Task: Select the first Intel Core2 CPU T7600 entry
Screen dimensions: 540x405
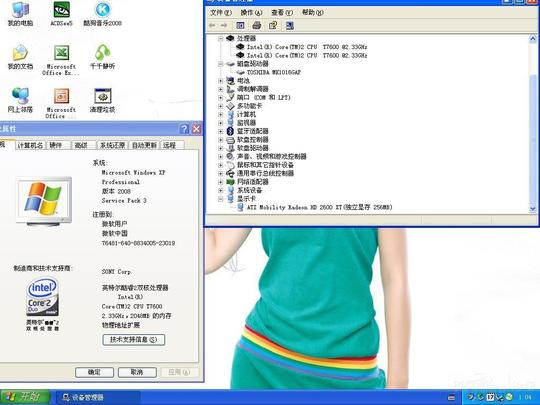Action: pos(307,47)
